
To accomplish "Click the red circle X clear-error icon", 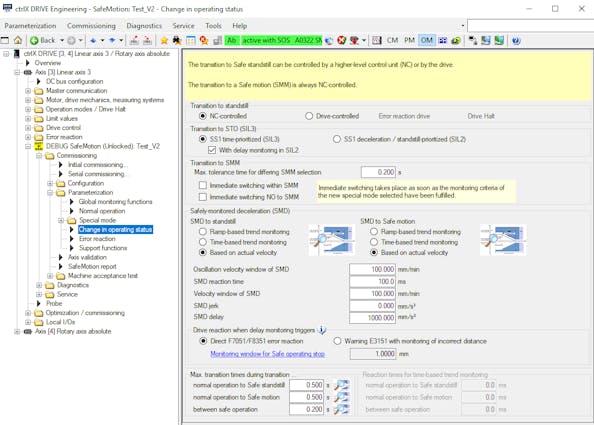I will 342,40.
